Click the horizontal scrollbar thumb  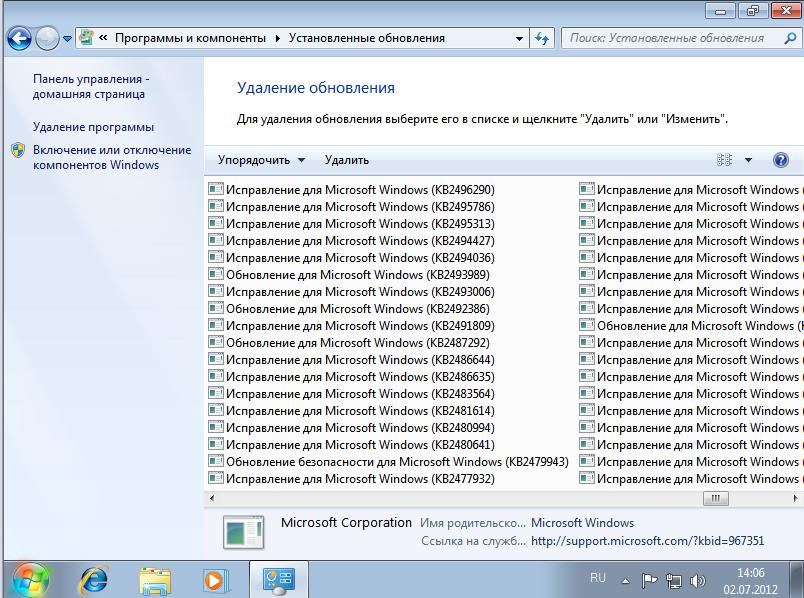click(716, 497)
